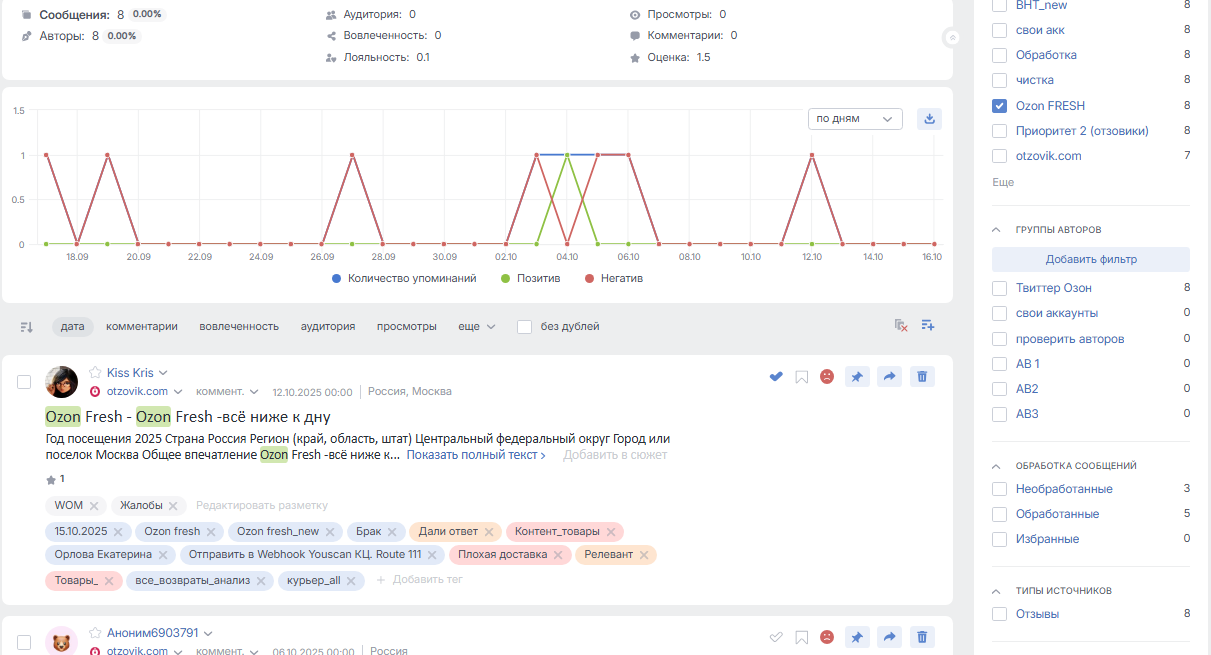Viewport: 1211px width, 655px height.
Task: Check the otzovik.com filter
Action: pyautogui.click(x=999, y=156)
